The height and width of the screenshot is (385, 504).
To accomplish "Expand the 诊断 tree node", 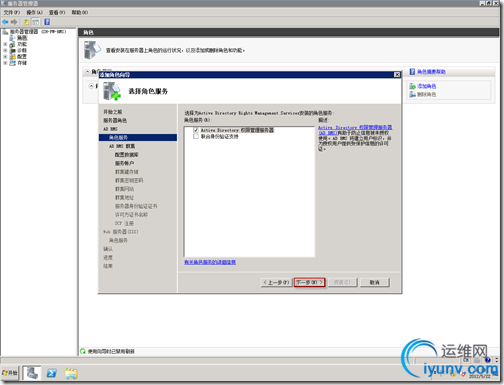I will 5,50.
